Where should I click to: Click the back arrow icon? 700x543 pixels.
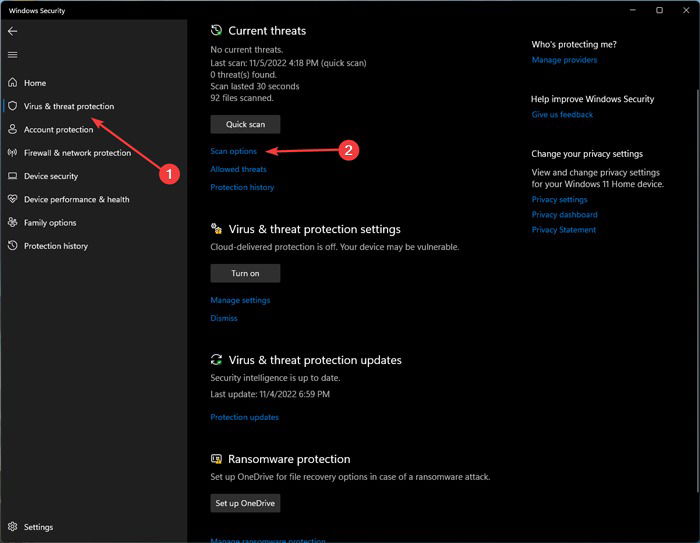12,31
